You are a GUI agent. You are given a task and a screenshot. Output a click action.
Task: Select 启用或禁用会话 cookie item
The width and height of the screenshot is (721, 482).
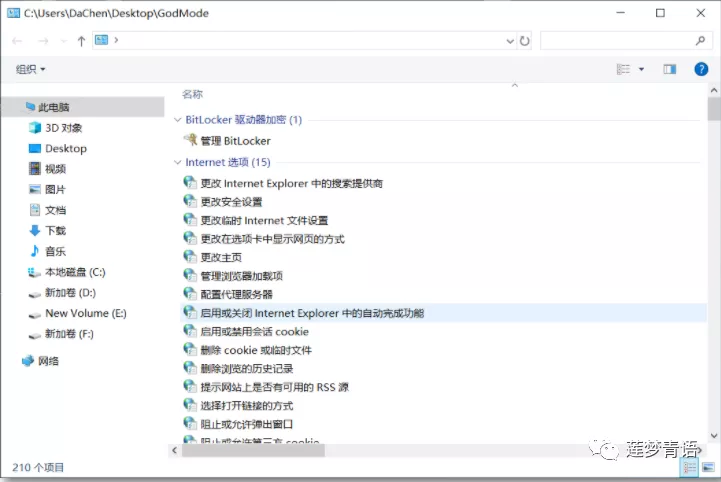(x=246, y=331)
